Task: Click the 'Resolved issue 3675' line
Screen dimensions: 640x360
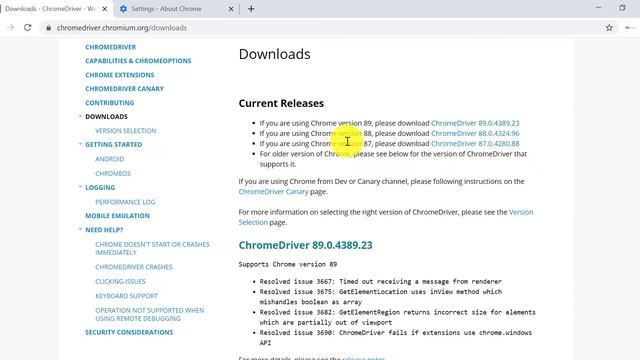Action: (x=380, y=297)
